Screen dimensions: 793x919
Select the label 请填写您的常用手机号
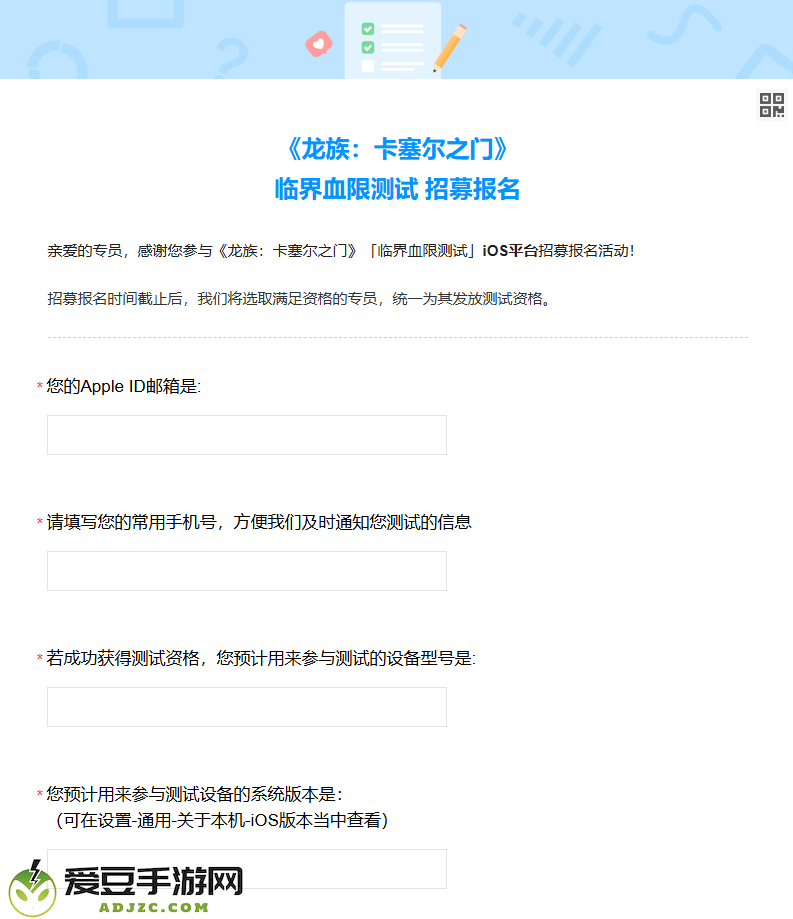(x=258, y=522)
